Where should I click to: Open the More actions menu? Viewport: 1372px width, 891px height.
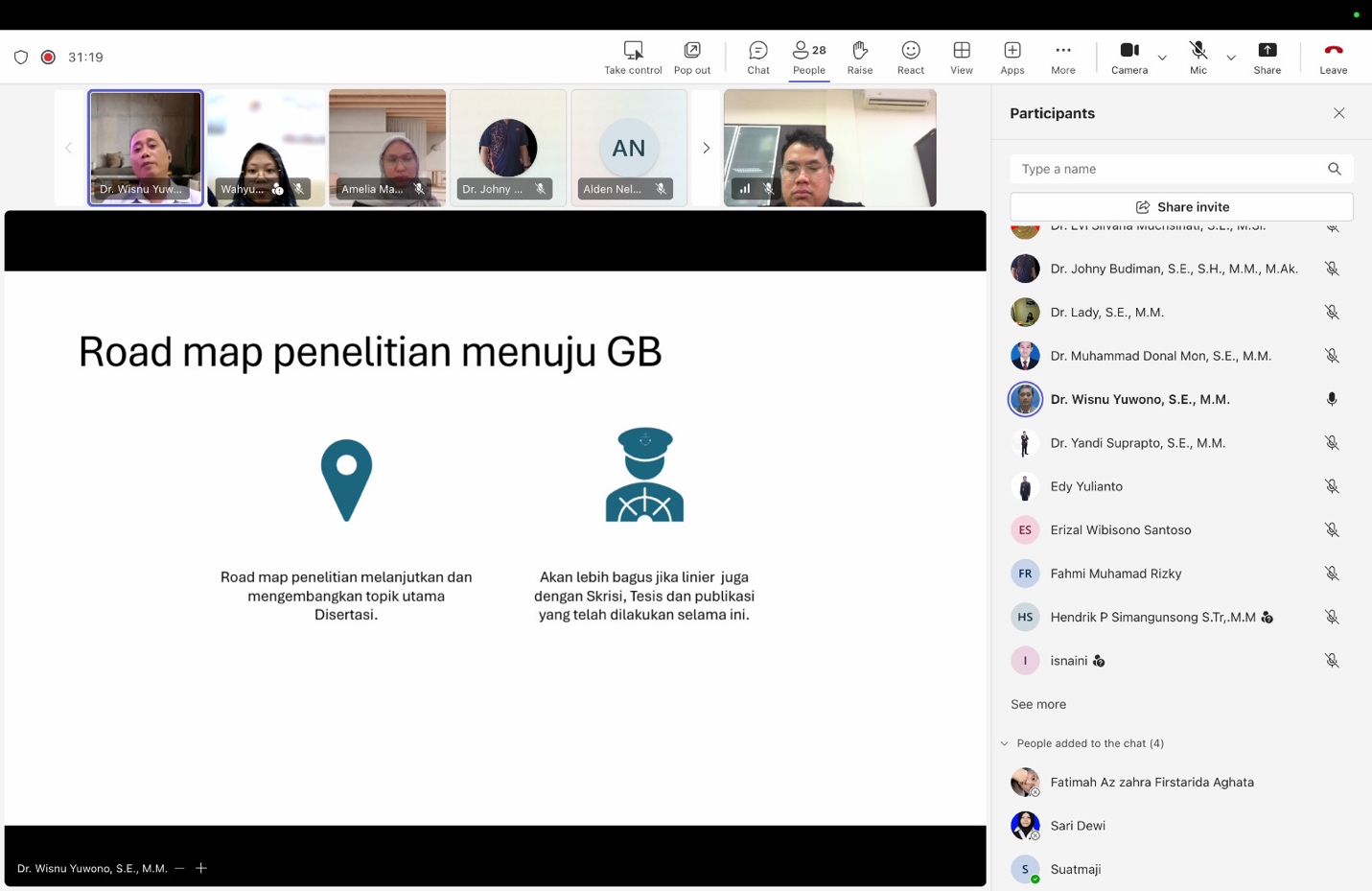1062,57
